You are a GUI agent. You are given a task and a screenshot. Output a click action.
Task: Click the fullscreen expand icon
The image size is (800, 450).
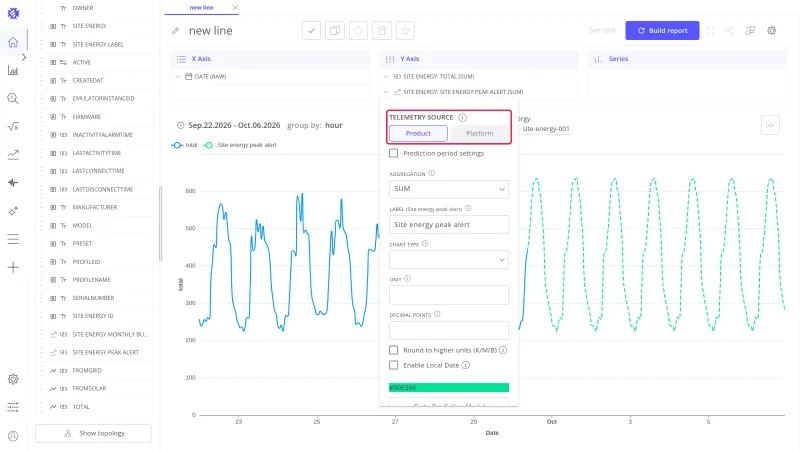tap(710, 31)
